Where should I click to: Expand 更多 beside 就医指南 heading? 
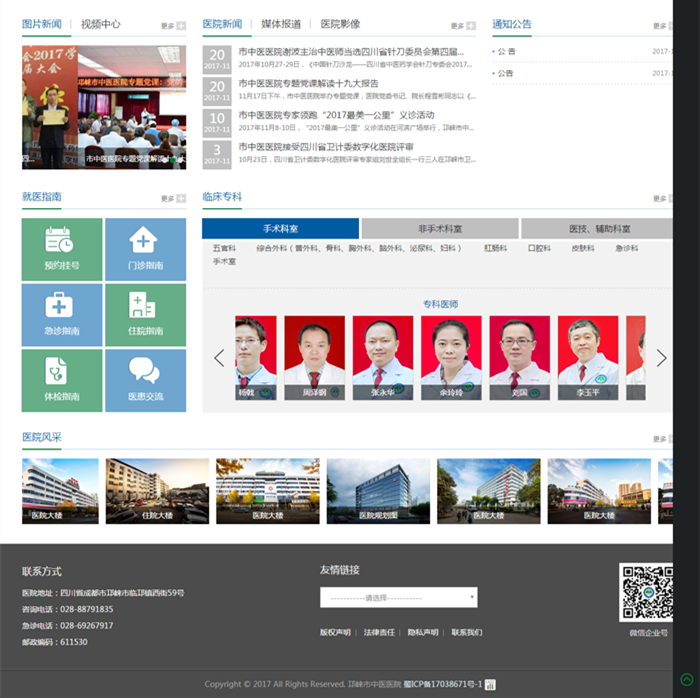click(x=173, y=198)
